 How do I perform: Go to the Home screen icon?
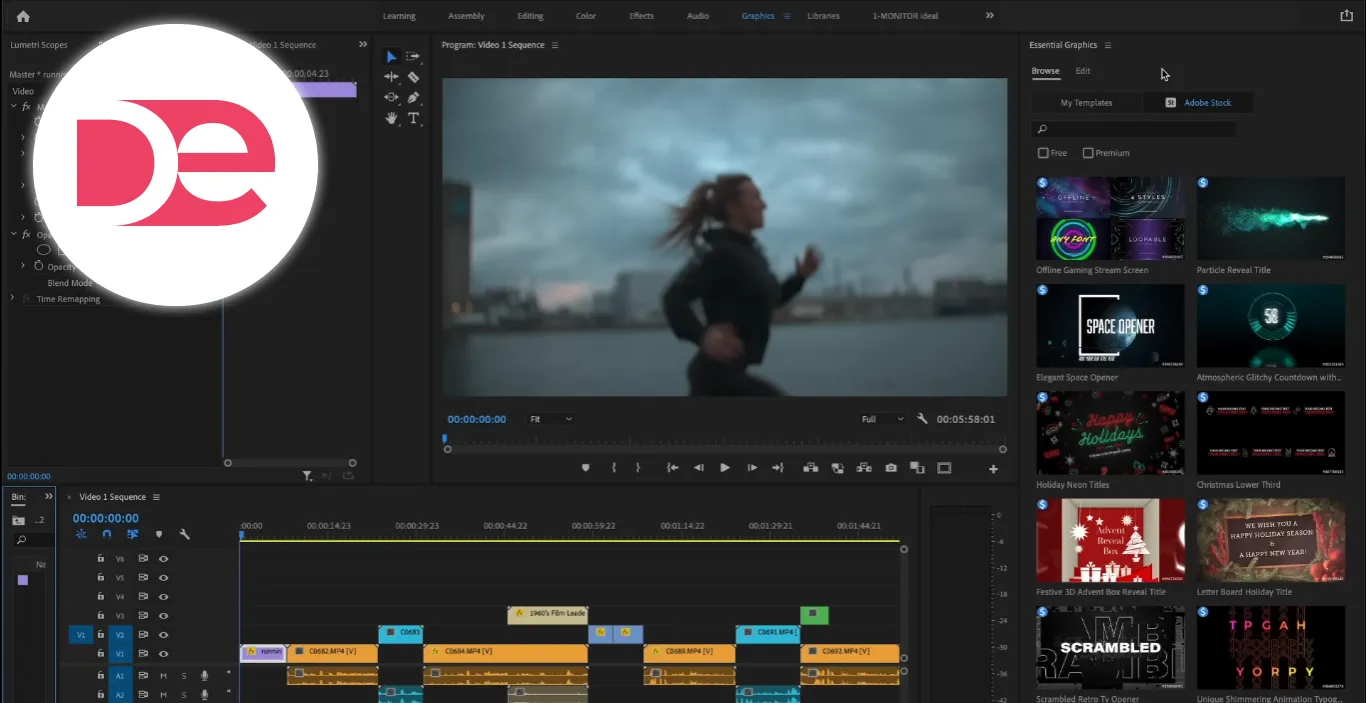(x=23, y=16)
